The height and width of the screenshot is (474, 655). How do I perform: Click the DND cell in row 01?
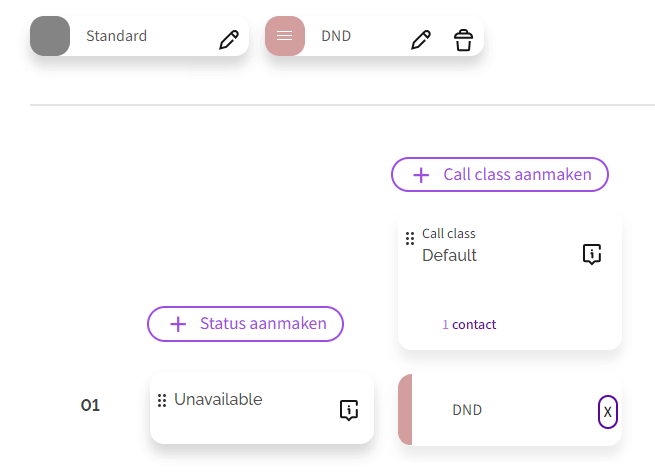pyautogui.click(x=500, y=410)
